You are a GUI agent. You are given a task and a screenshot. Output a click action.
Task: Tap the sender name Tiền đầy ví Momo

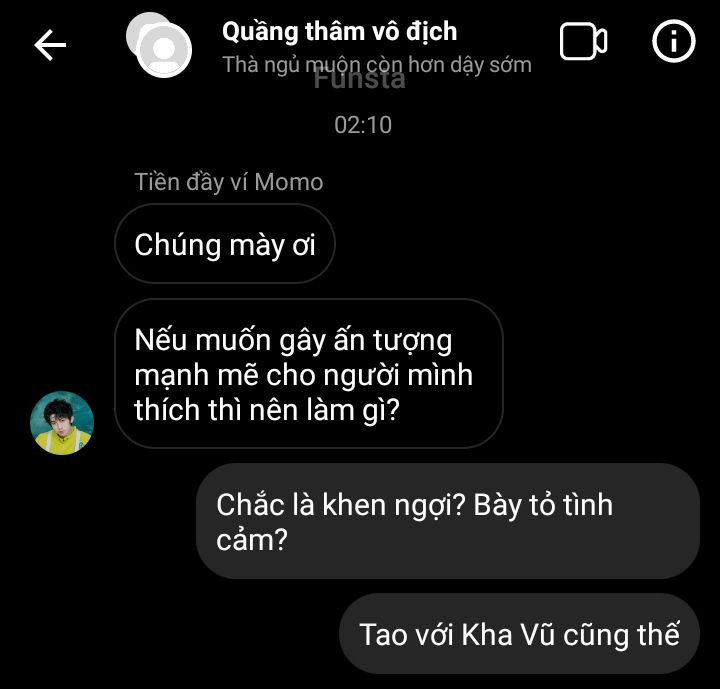pos(229,182)
